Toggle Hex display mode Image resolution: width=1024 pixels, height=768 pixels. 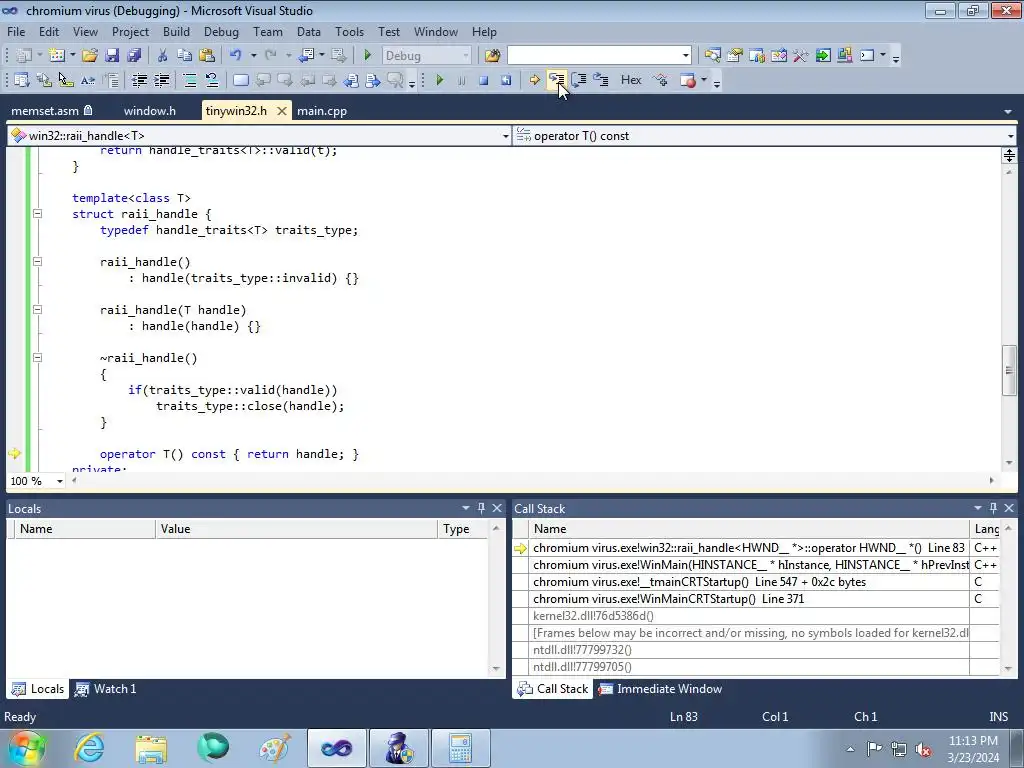pos(631,80)
